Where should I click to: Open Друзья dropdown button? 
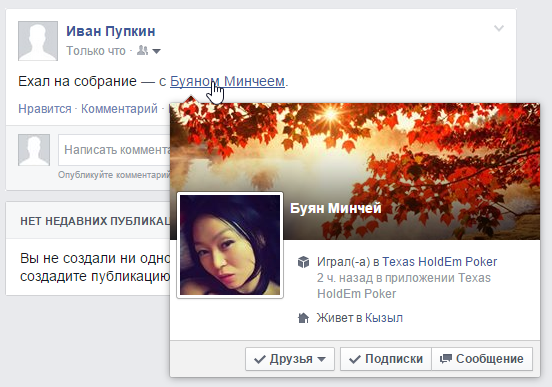click(290, 359)
